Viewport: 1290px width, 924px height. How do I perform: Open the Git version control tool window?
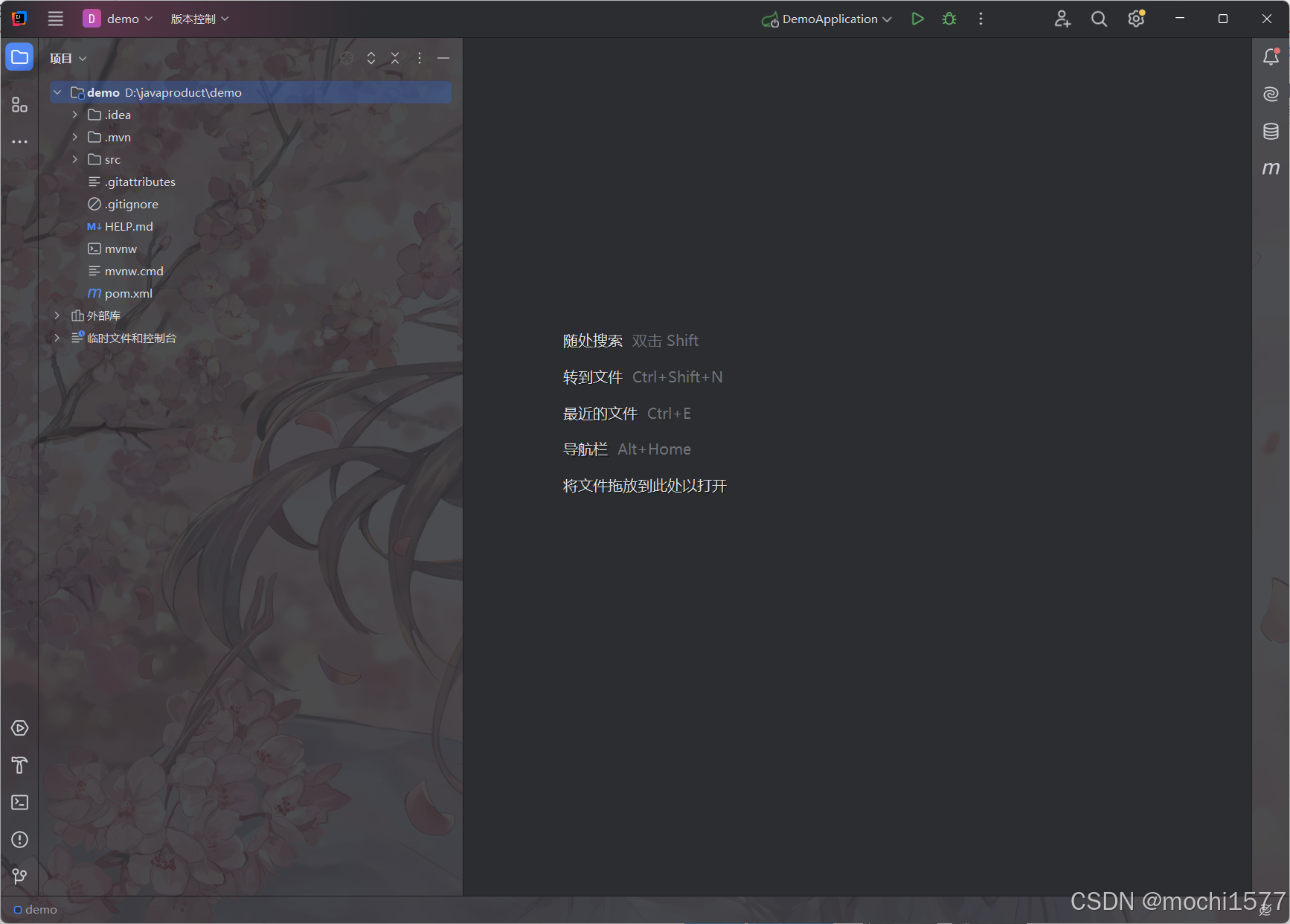pos(19,876)
